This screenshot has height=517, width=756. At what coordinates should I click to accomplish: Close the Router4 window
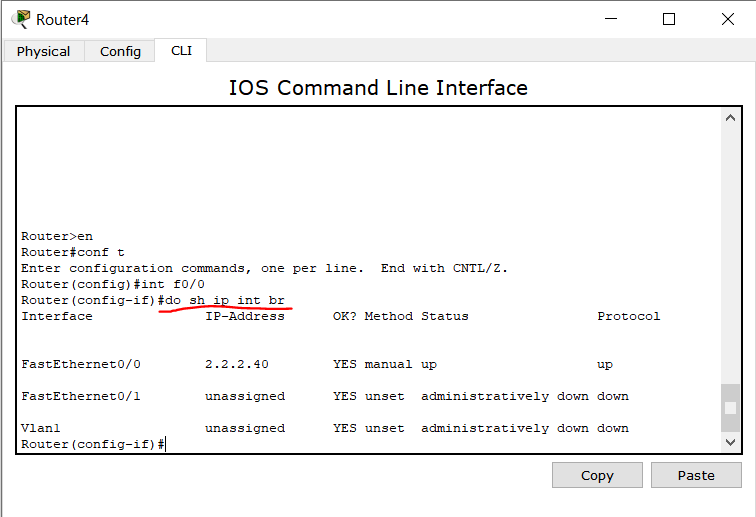click(728, 19)
